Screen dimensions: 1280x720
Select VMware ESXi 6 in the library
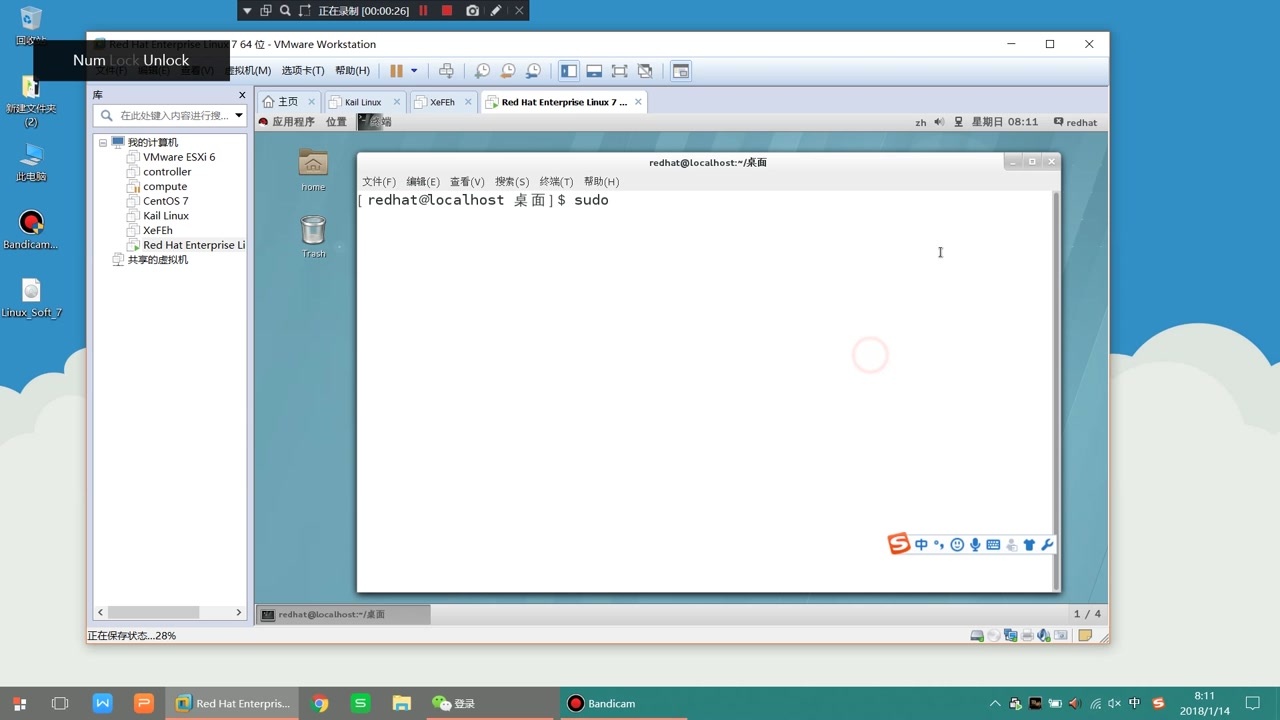179,157
